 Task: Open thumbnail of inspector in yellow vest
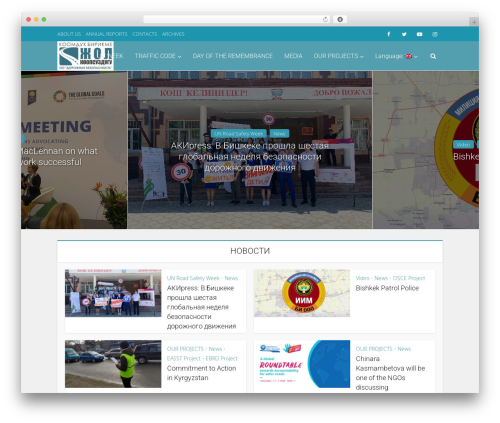[x=113, y=364]
